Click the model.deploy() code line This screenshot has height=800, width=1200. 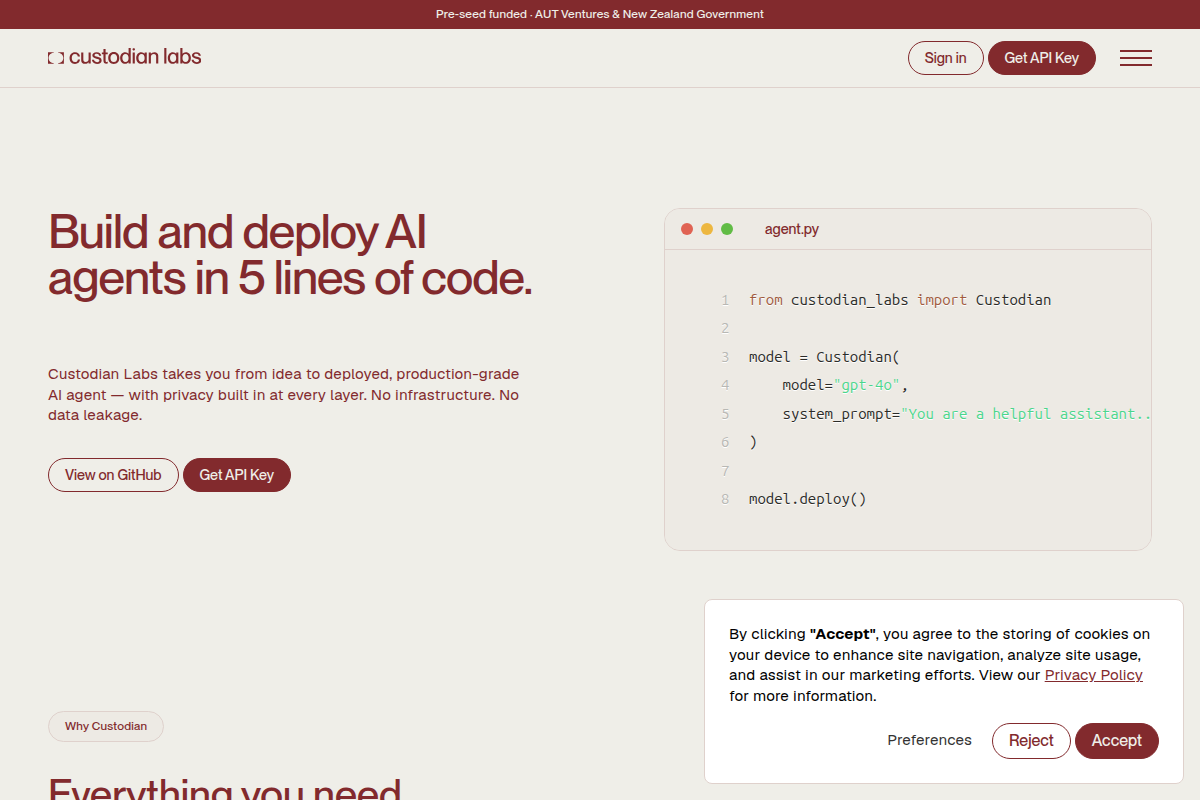click(x=808, y=499)
